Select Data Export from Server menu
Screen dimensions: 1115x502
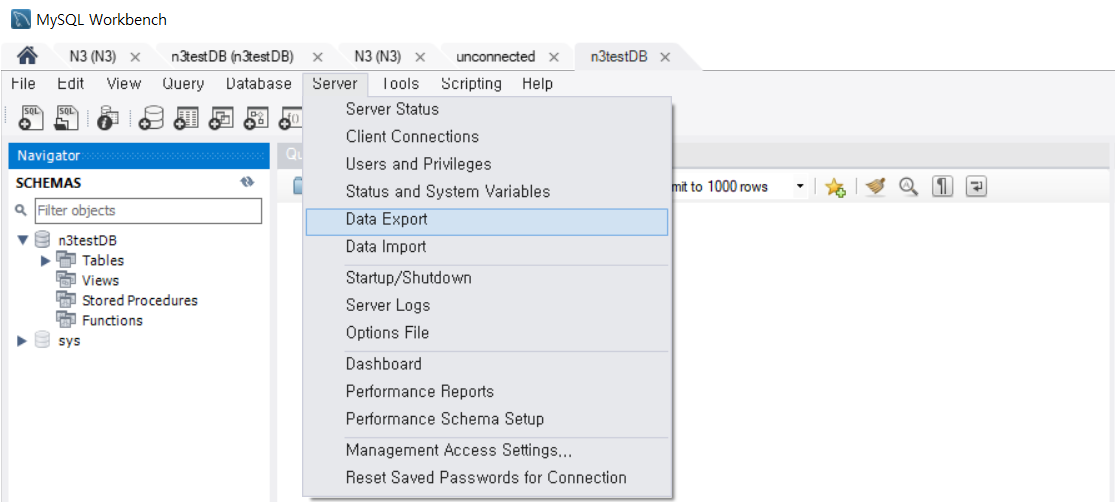pyautogui.click(x=487, y=220)
